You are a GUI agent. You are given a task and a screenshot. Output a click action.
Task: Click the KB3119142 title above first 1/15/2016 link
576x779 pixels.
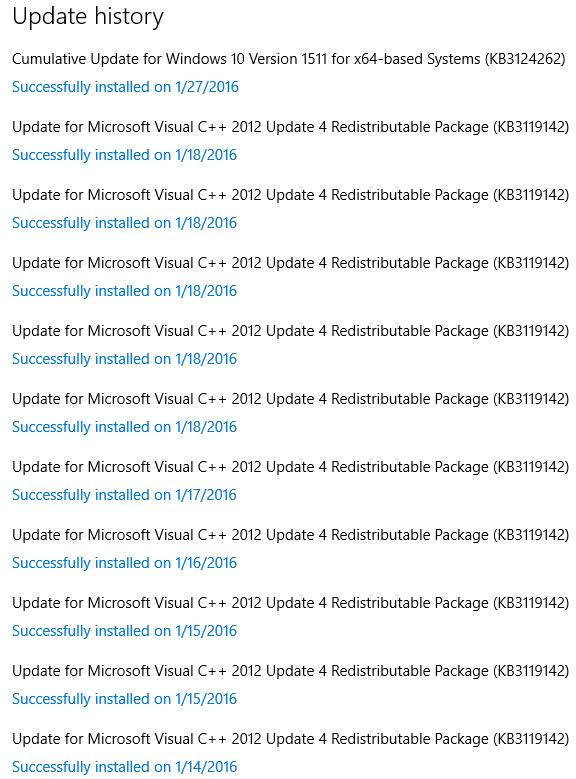coord(291,603)
